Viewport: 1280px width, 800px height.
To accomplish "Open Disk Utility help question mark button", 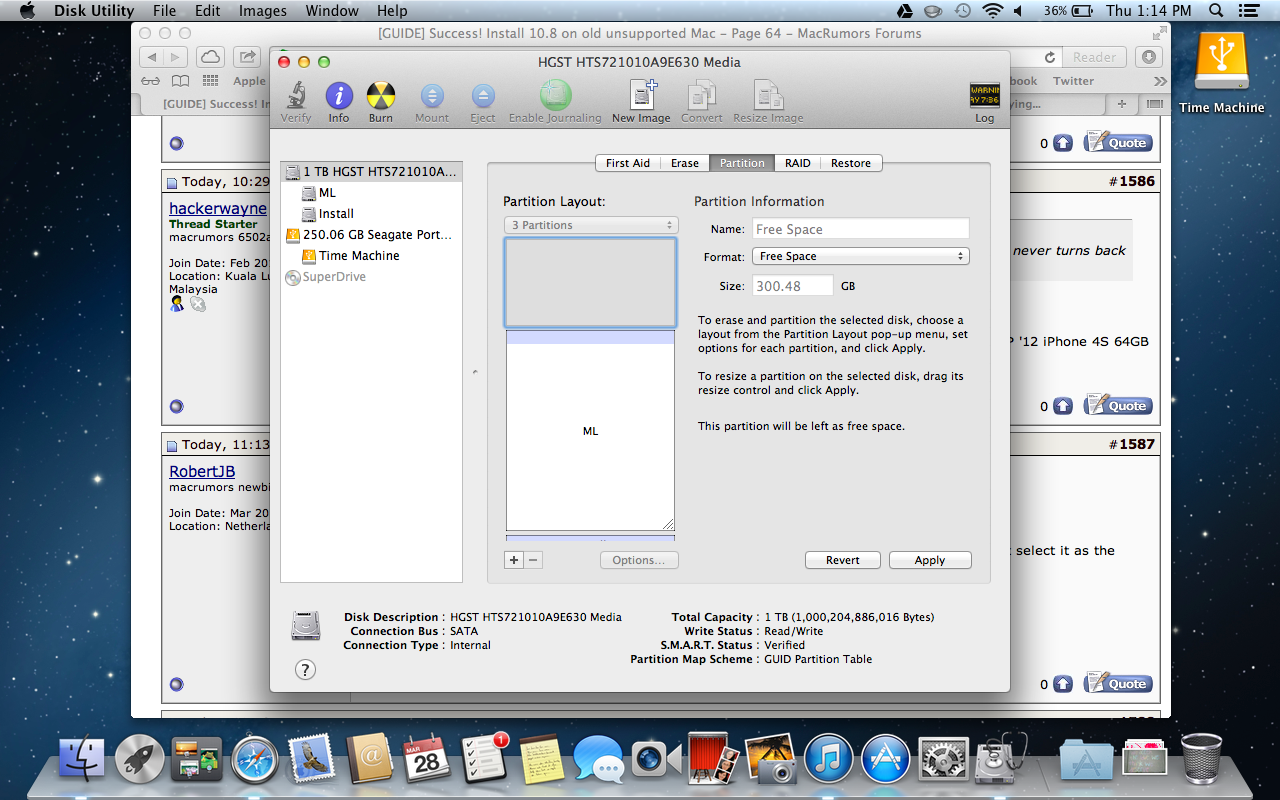I will tap(306, 670).
